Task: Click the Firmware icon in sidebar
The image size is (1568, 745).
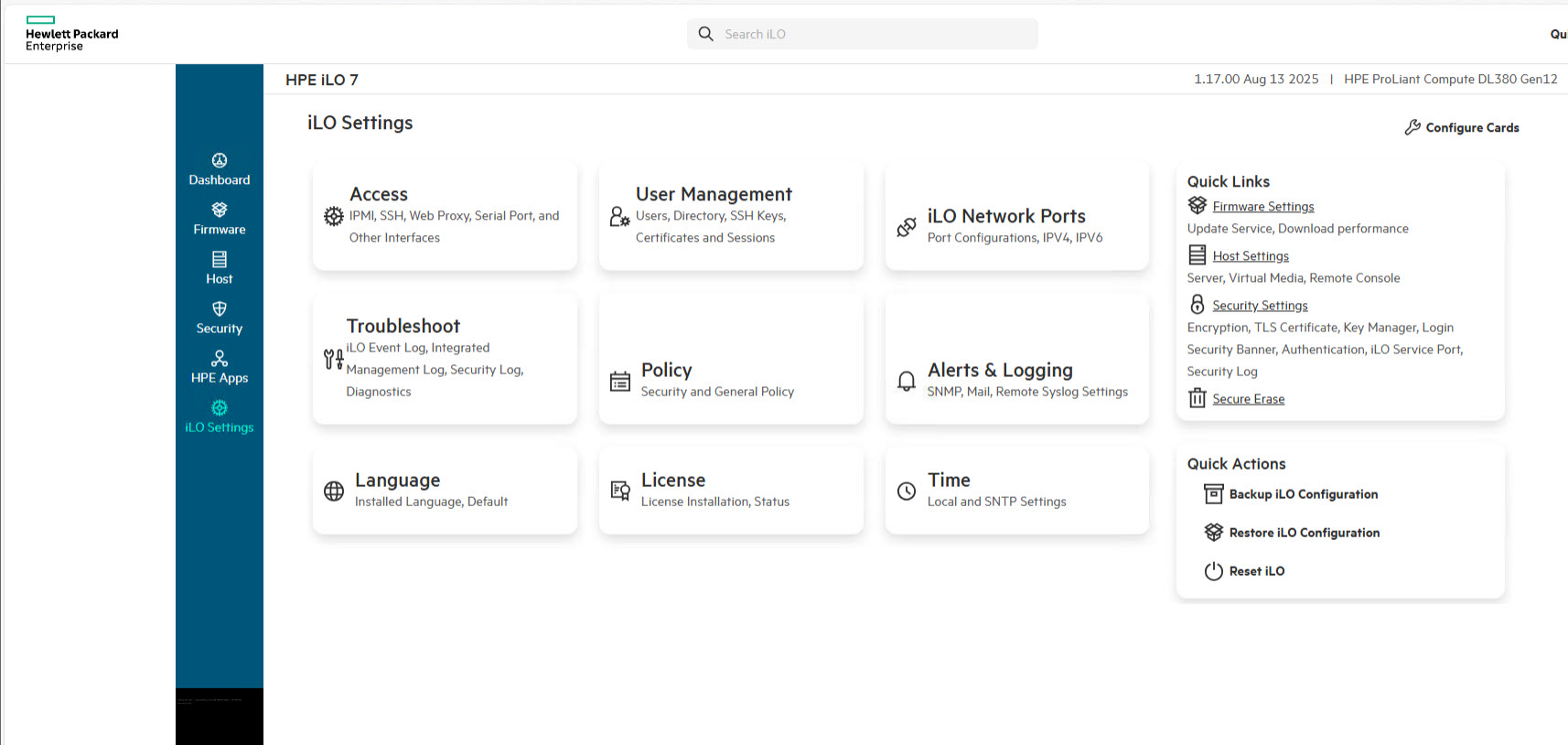Action: tap(220, 211)
